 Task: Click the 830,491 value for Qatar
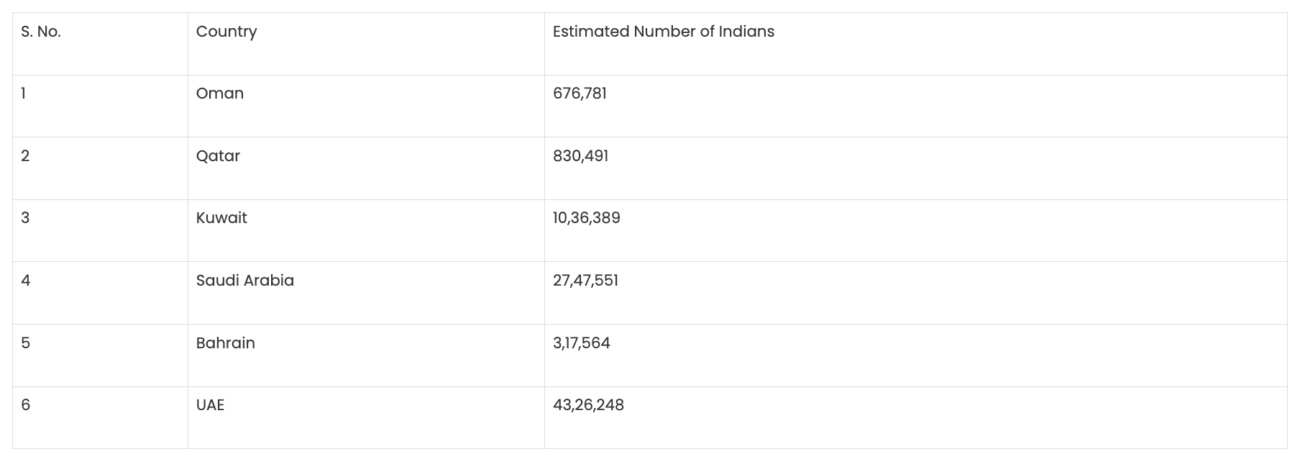[581, 156]
